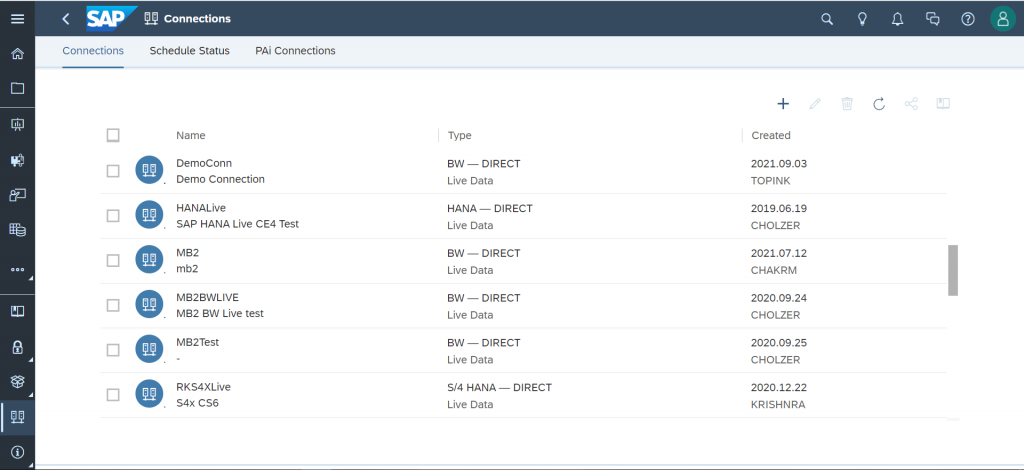Sort by the Name column header

(x=191, y=135)
